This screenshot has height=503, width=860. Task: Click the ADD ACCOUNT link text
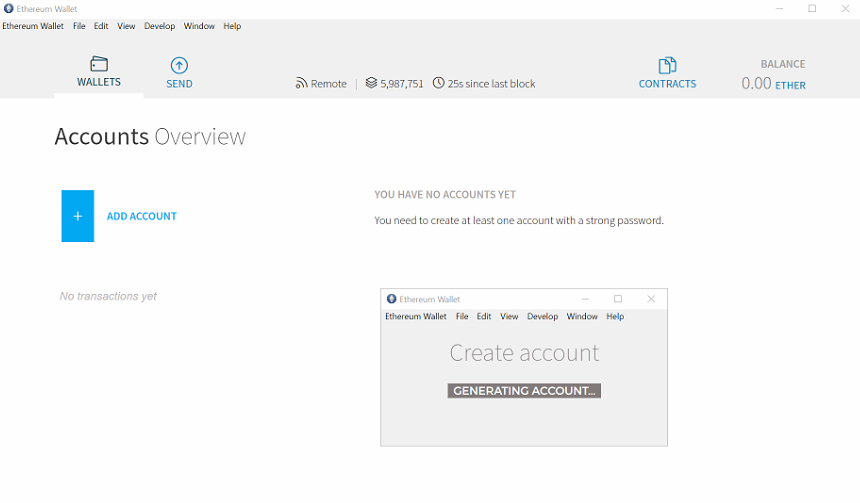click(142, 216)
